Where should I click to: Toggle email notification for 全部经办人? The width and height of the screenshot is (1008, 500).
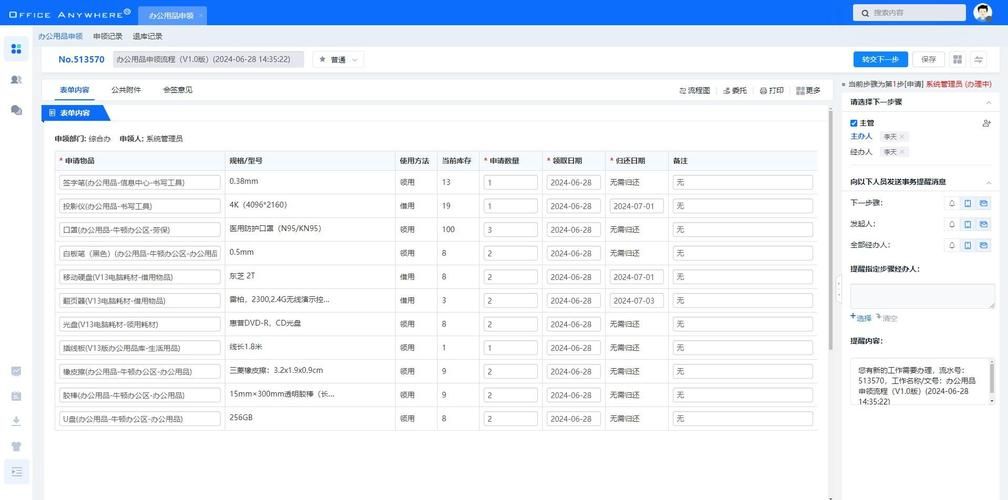coord(983,245)
